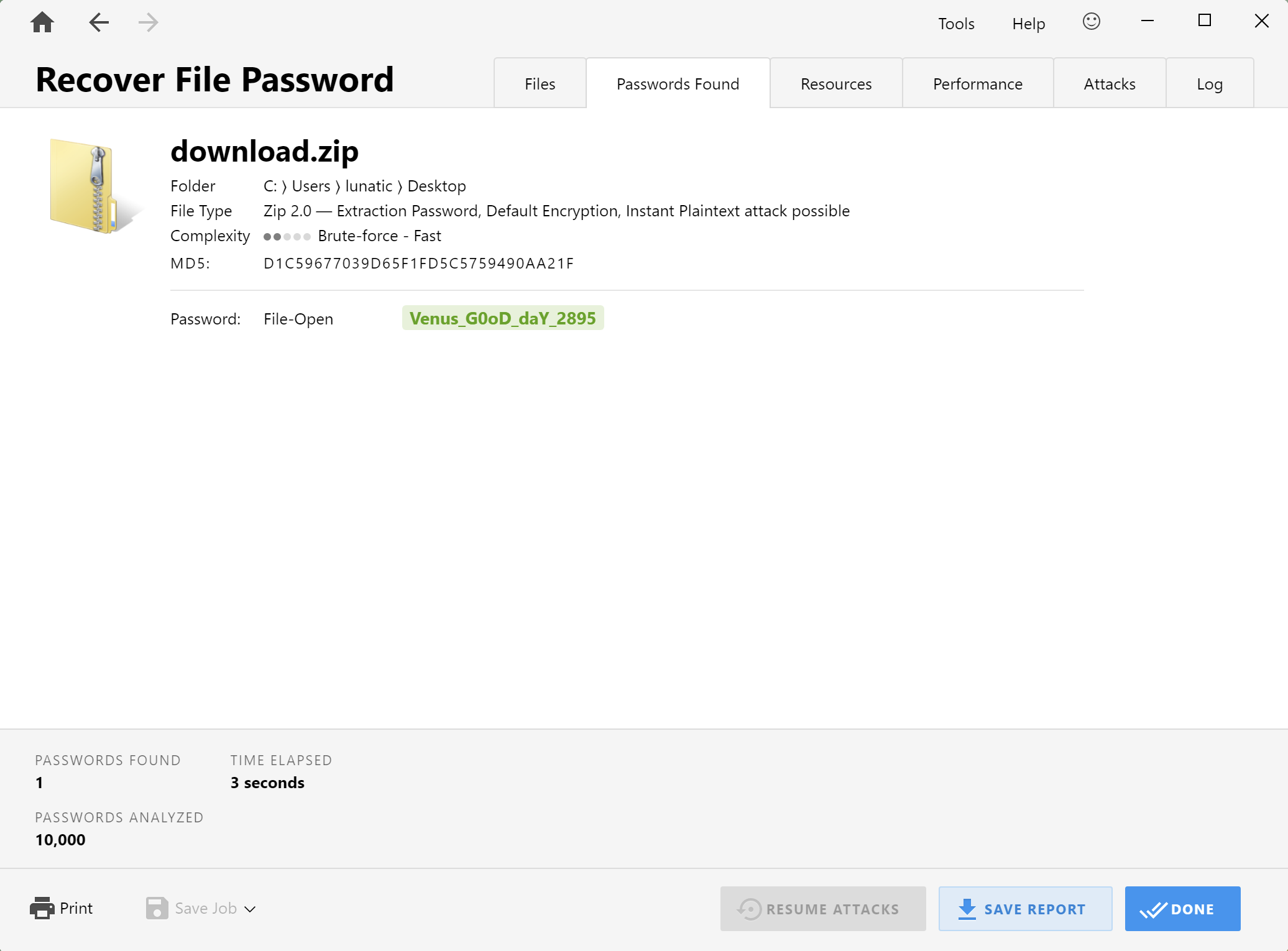
Task: Open the Tools menu
Action: [956, 24]
